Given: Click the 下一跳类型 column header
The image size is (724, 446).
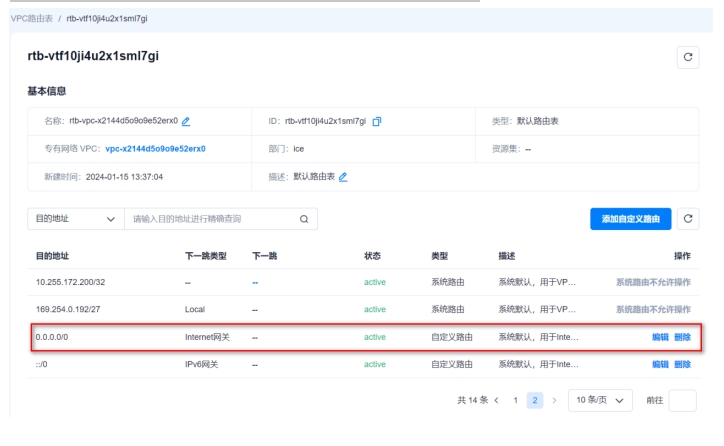Looking at the screenshot, I should coord(206,256).
